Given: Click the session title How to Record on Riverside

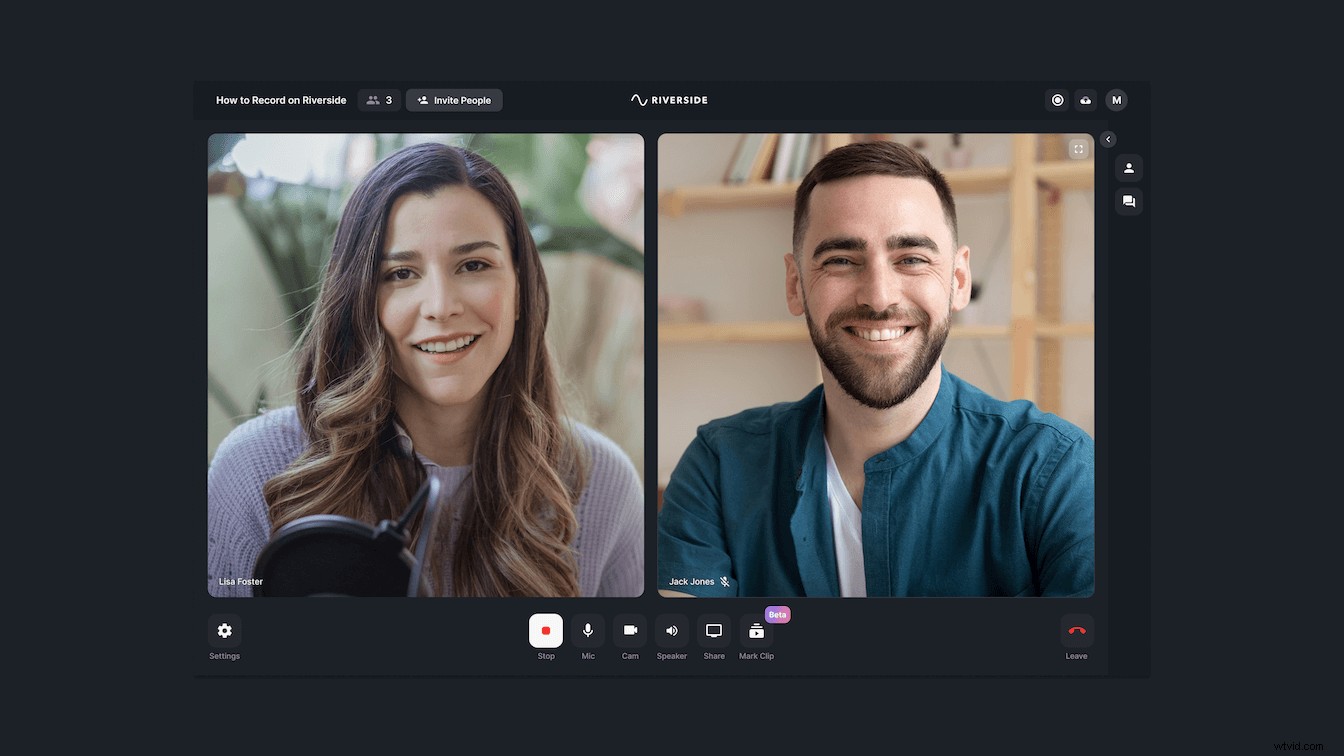Looking at the screenshot, I should tap(280, 100).
